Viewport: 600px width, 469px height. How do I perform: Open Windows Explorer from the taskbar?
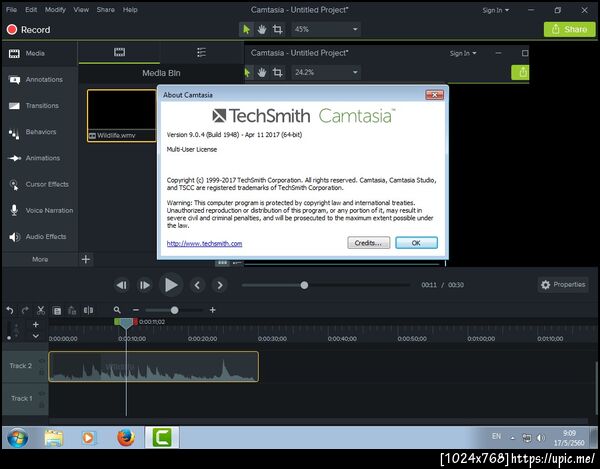click(54, 437)
